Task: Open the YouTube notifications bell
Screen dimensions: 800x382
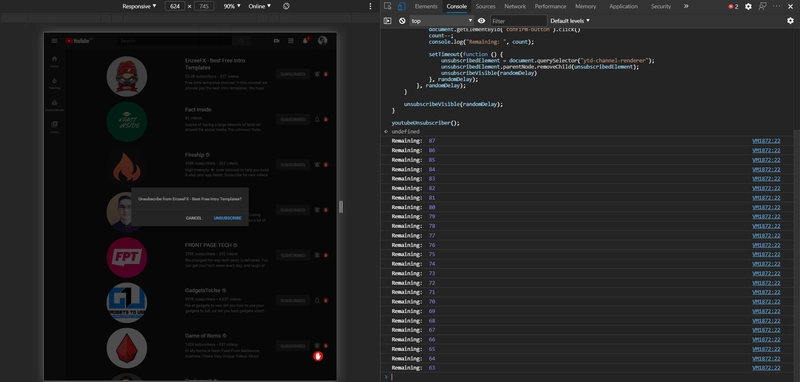Action: click(x=306, y=41)
